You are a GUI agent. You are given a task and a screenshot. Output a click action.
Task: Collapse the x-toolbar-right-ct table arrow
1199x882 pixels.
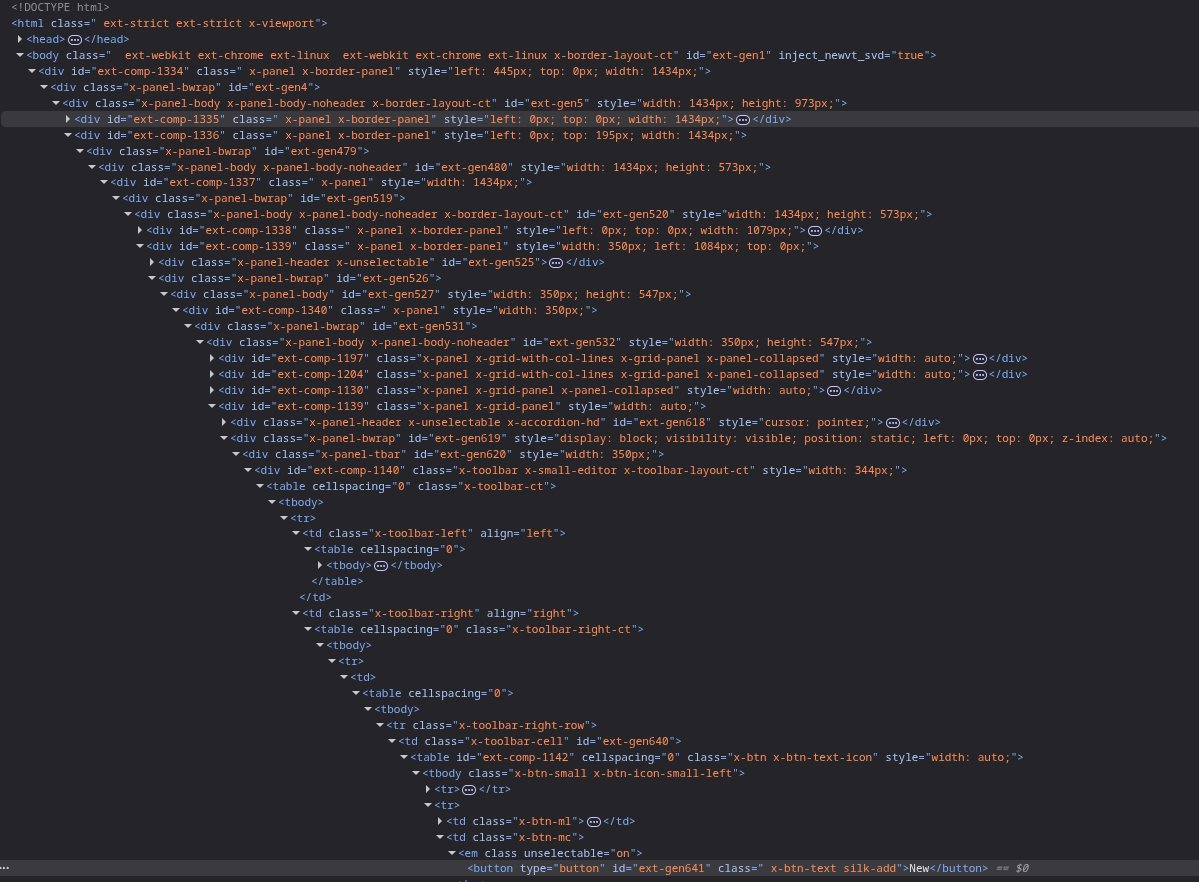click(308, 630)
